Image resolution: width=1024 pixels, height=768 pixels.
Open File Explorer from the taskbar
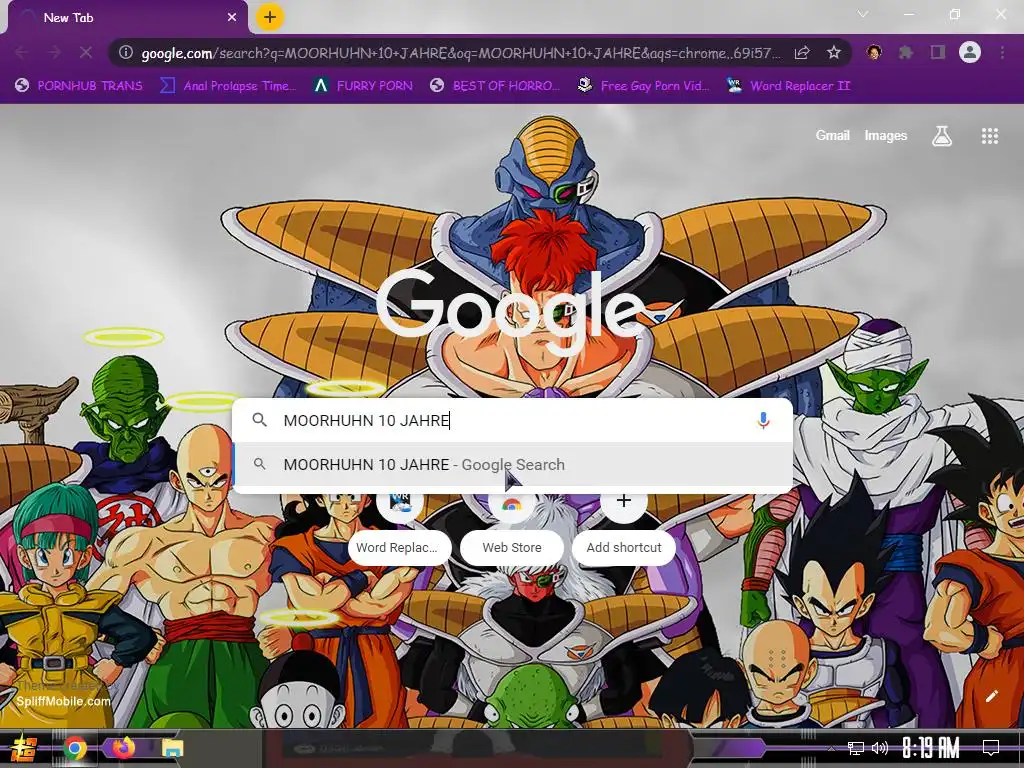[x=173, y=748]
